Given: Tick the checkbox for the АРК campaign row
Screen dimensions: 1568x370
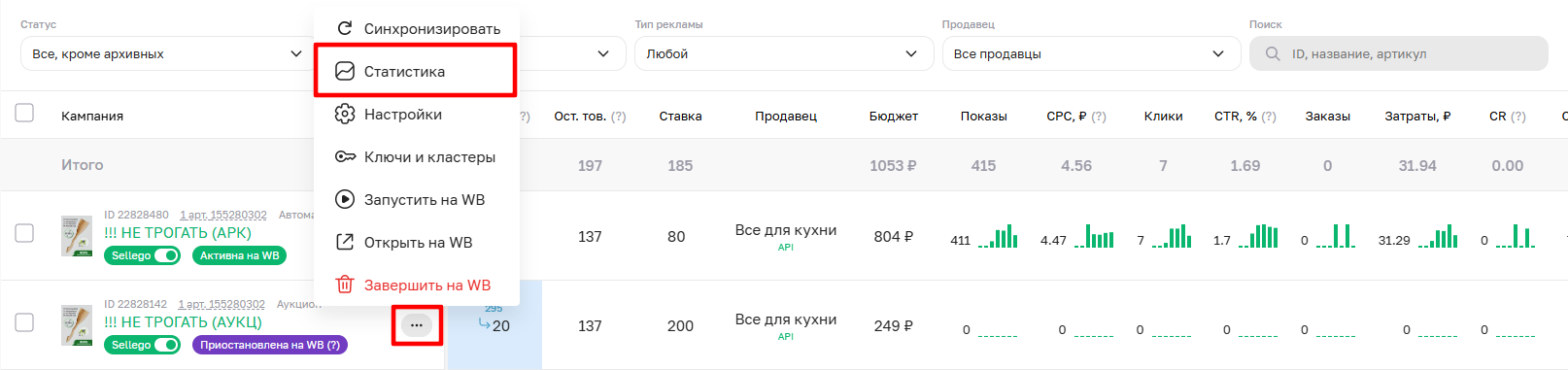Looking at the screenshot, I should (24, 233).
